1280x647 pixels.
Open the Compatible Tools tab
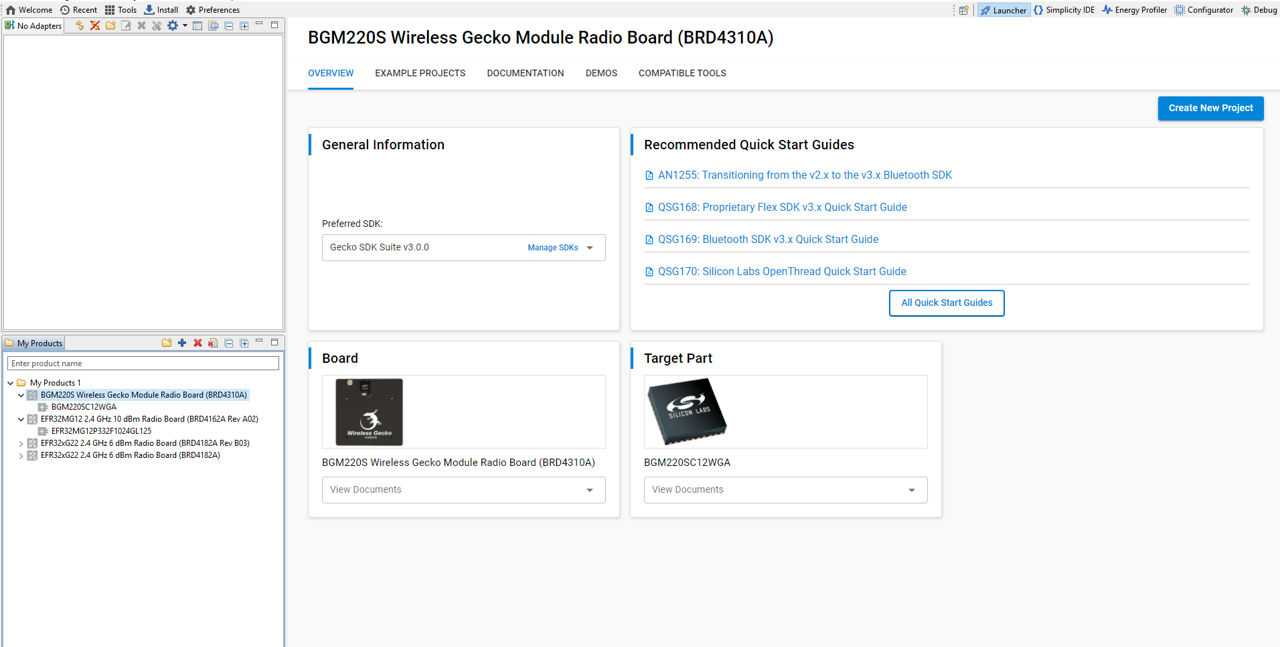pos(682,73)
